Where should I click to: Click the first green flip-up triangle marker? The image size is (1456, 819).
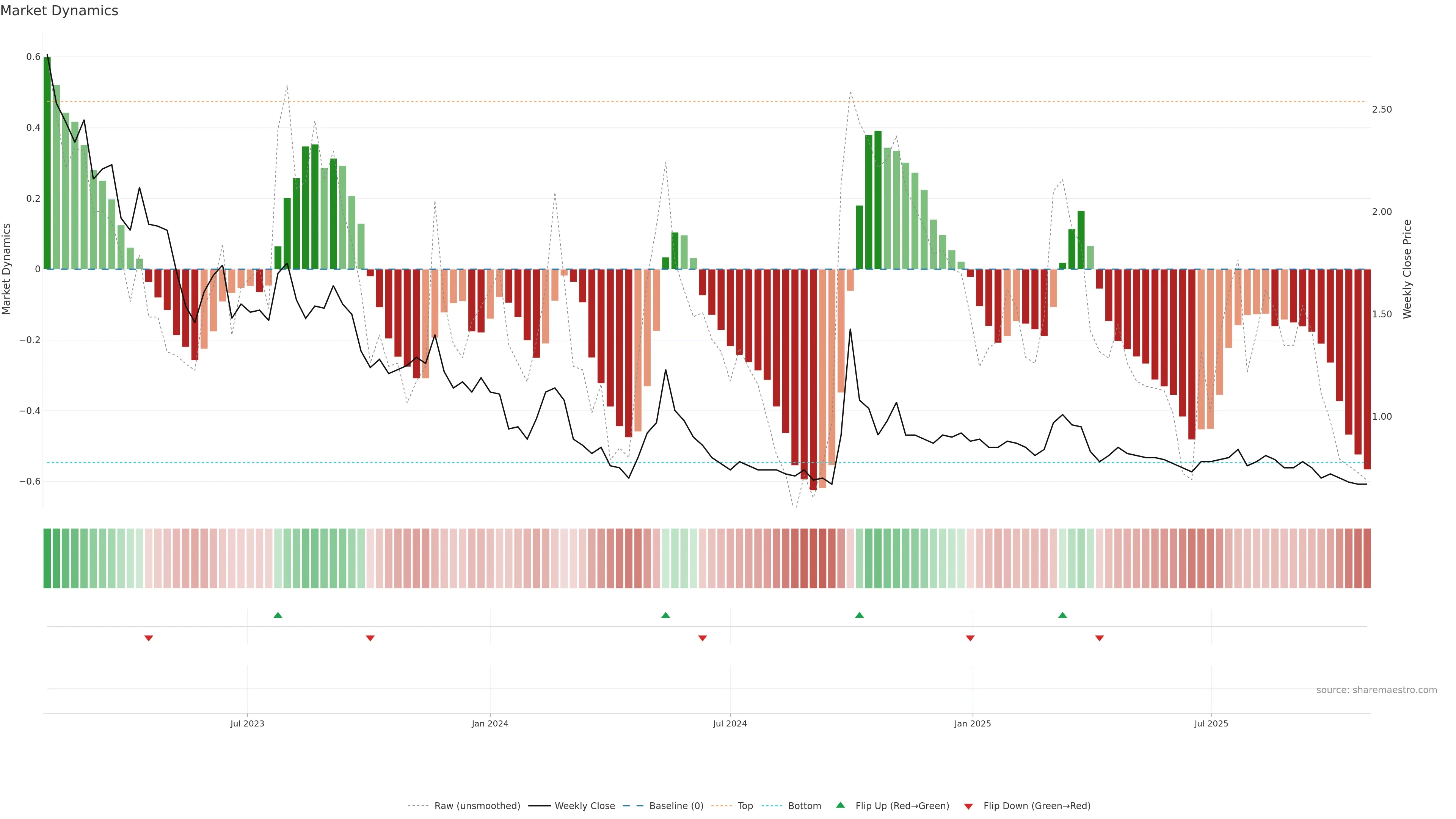pos(278,615)
